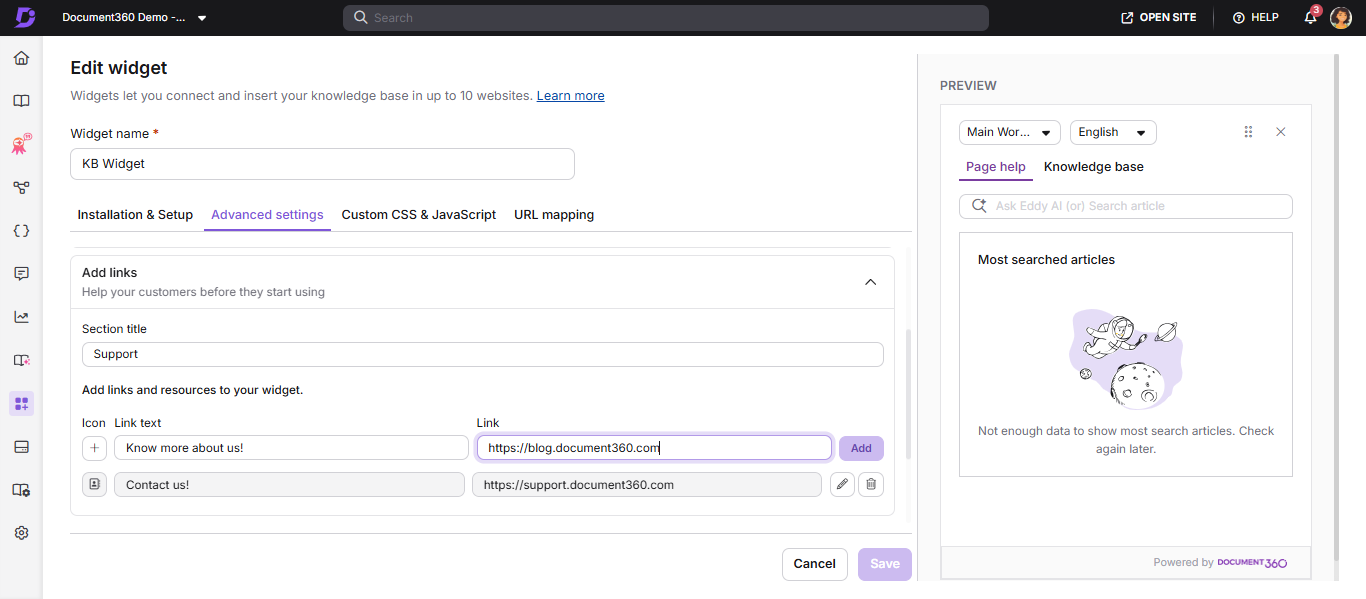Click the Contact us! row icon
The width and height of the screenshot is (1366, 599).
(94, 484)
